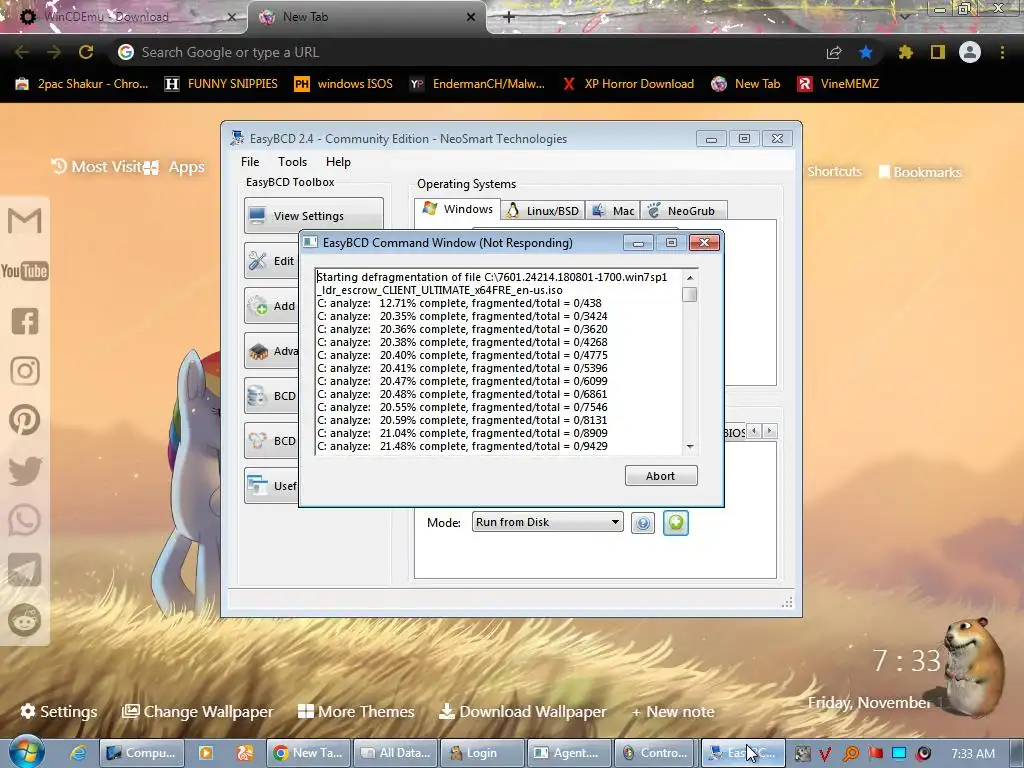Open Twitter shortcut in sidebar
1024x768 pixels.
[x=25, y=471]
